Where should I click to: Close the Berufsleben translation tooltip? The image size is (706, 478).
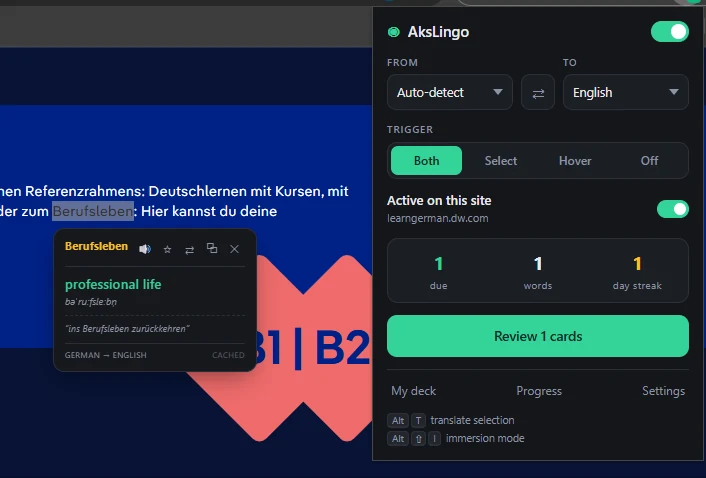coord(234,249)
